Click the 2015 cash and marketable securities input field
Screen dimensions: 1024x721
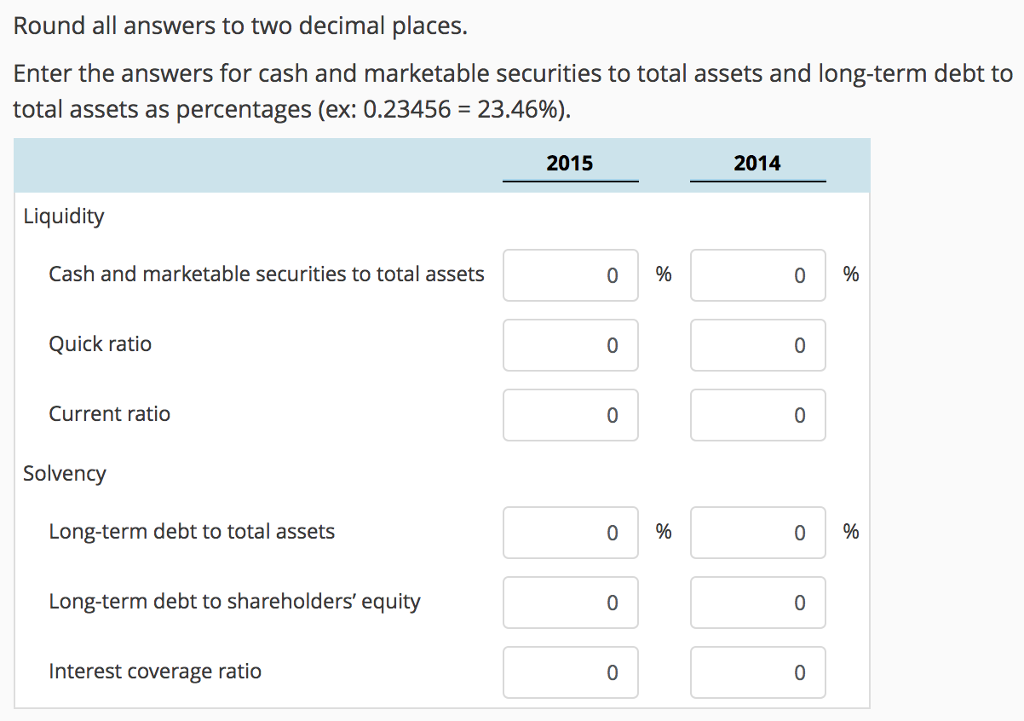pyautogui.click(x=570, y=274)
